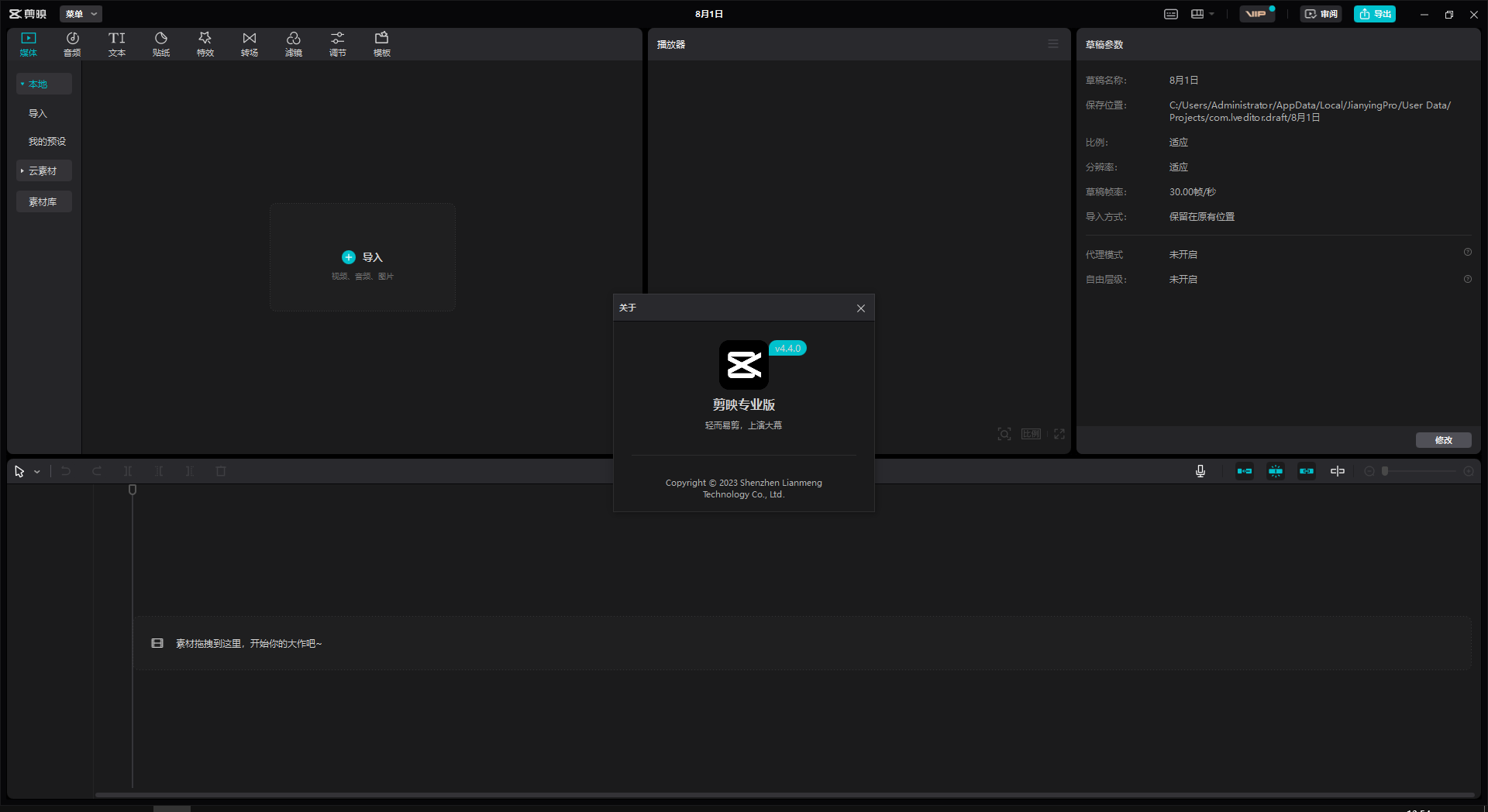Image resolution: width=1488 pixels, height=812 pixels.
Task: Click the draft save path text
Action: click(x=1310, y=112)
